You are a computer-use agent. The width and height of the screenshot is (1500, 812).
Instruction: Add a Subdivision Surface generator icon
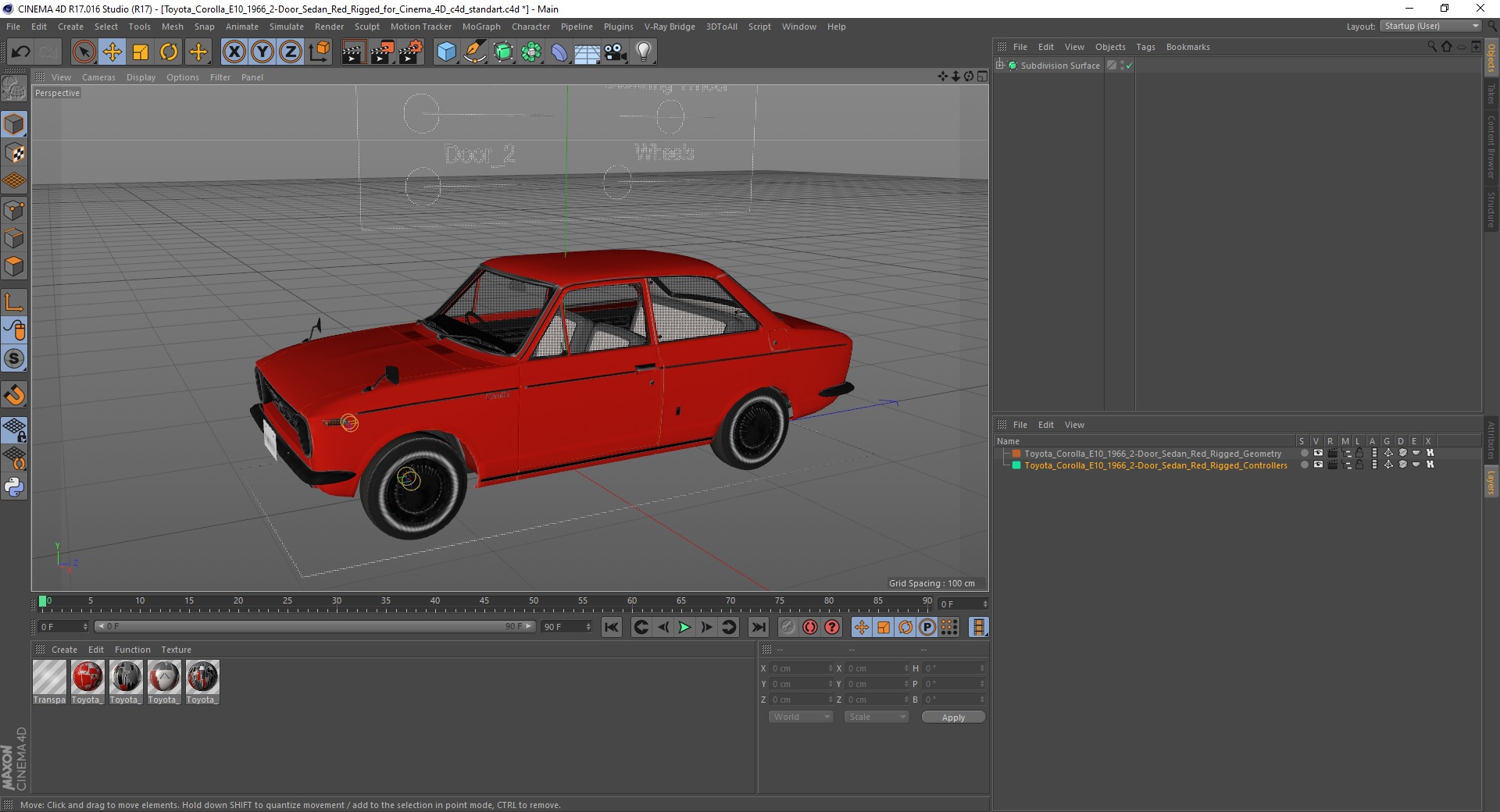click(x=503, y=52)
